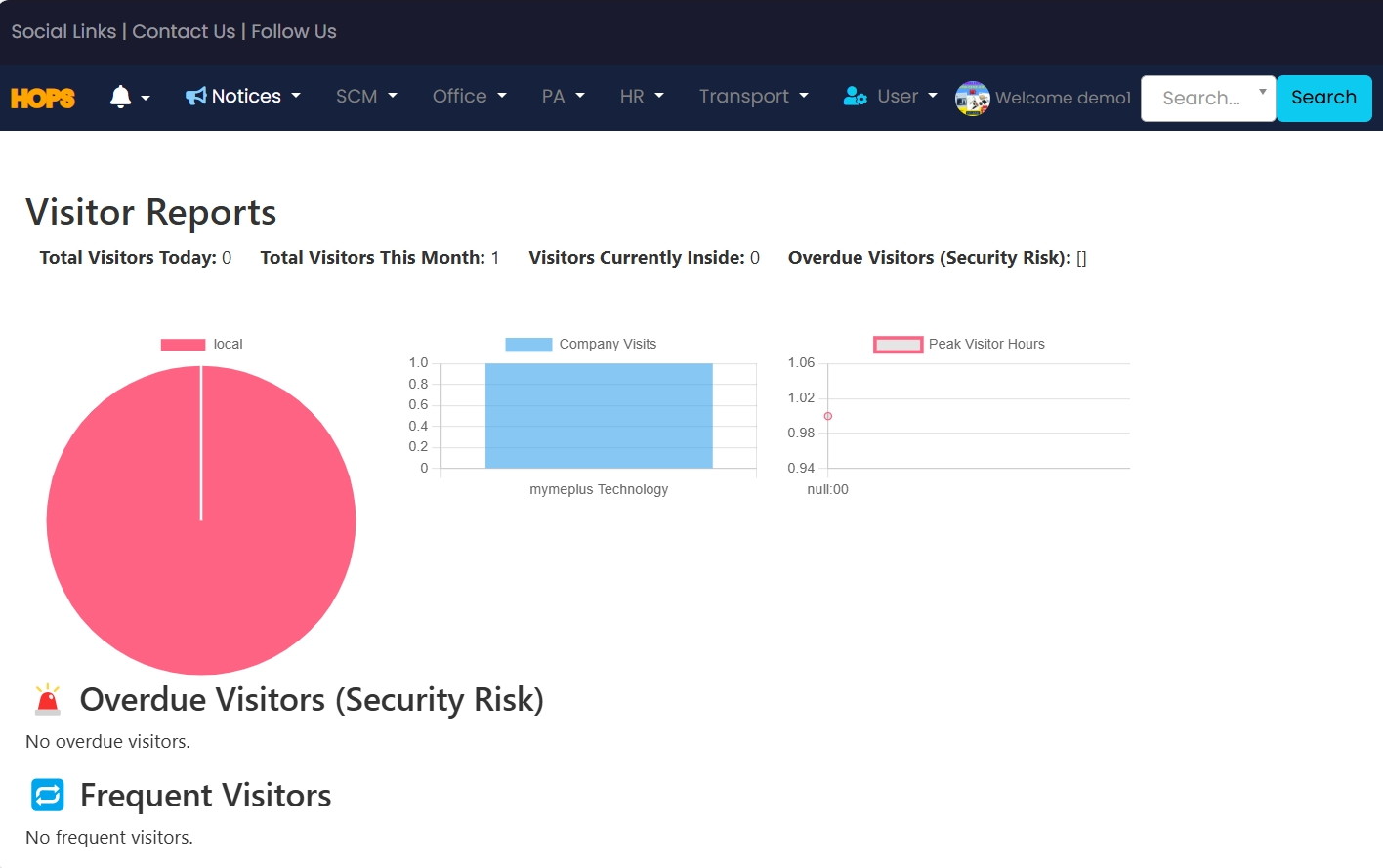Toggle the Peak Visitor Hours legend
Image resolution: width=1383 pixels, height=868 pixels.
958,344
